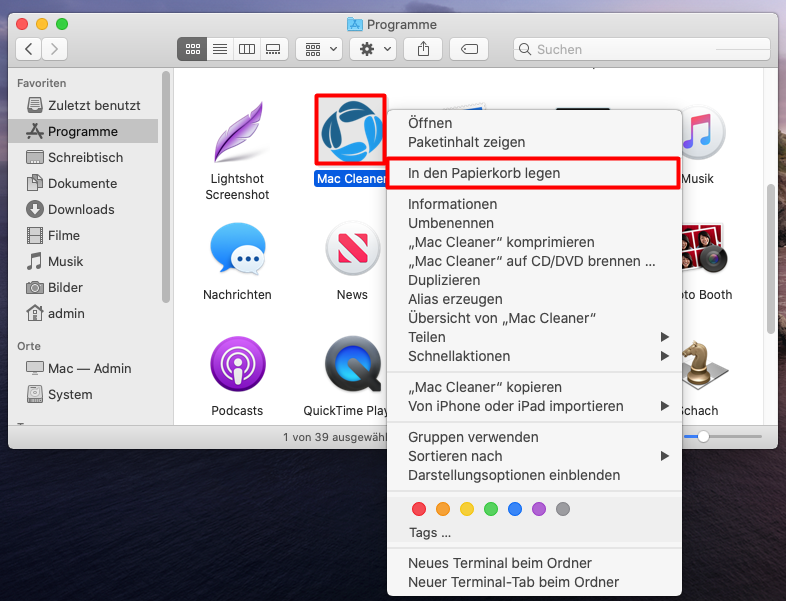Apply the purple tag color
The image size is (786, 601).
point(539,509)
